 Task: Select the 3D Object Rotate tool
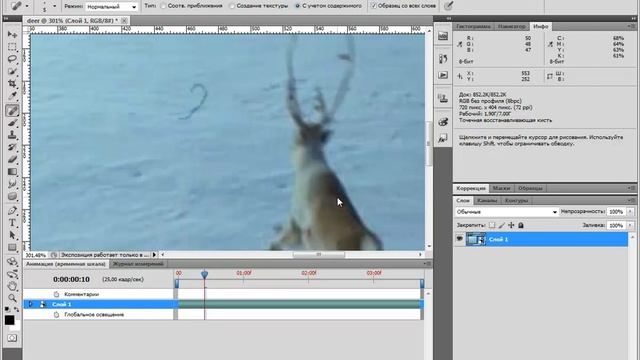(x=12, y=262)
